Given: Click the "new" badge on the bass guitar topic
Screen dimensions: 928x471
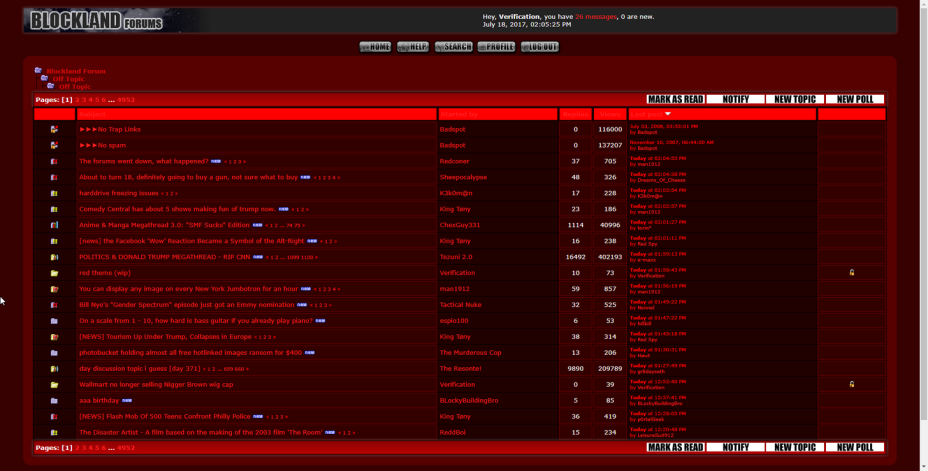Looking at the screenshot, I should 320,321.
